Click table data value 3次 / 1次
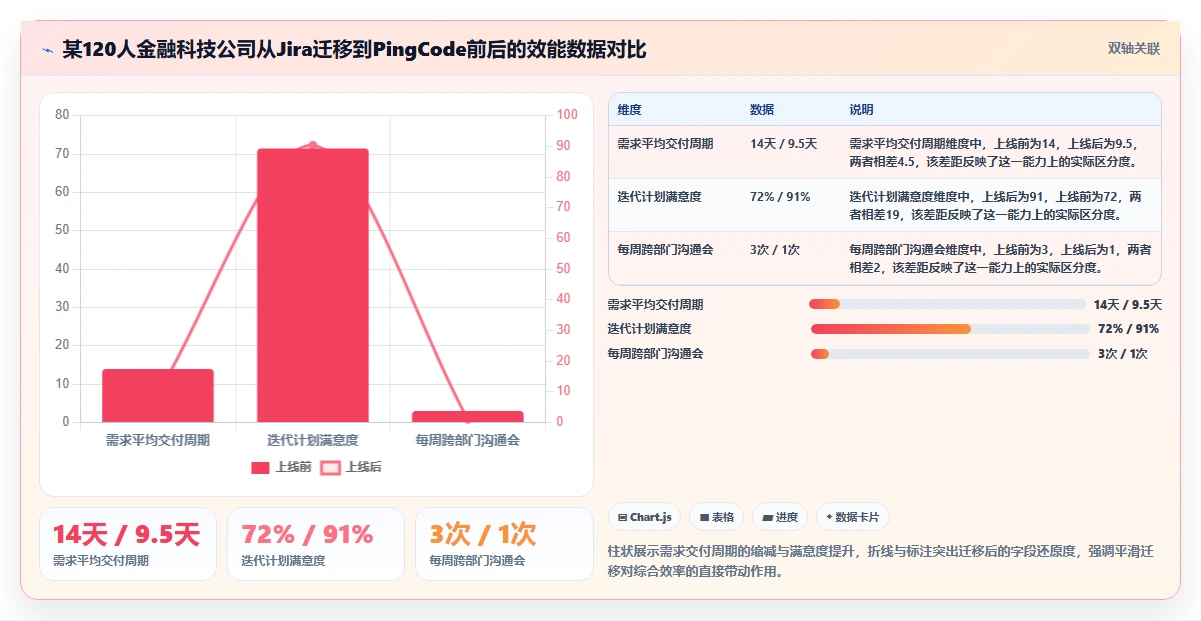 tap(775, 250)
